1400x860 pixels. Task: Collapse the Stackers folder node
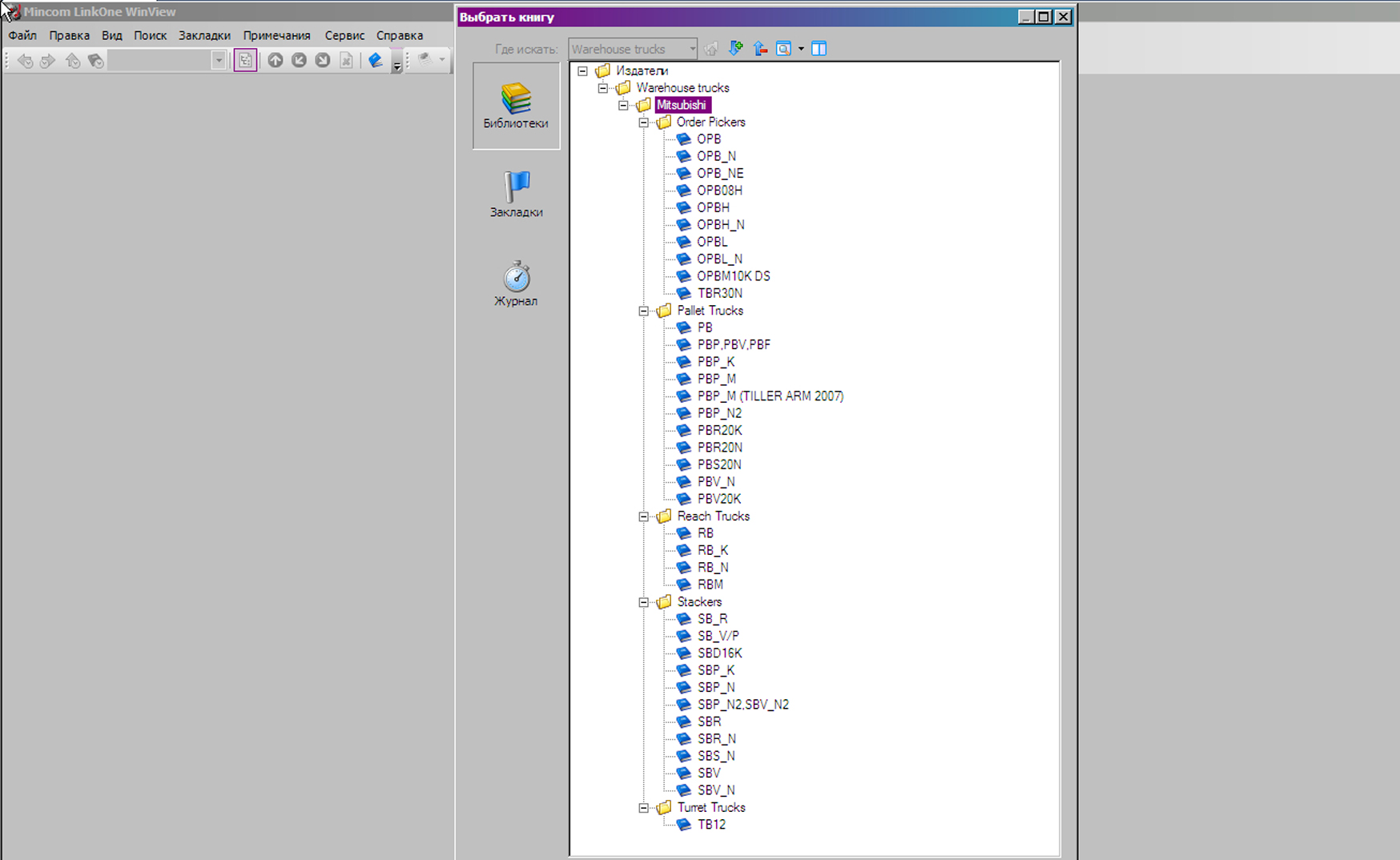[643, 602]
